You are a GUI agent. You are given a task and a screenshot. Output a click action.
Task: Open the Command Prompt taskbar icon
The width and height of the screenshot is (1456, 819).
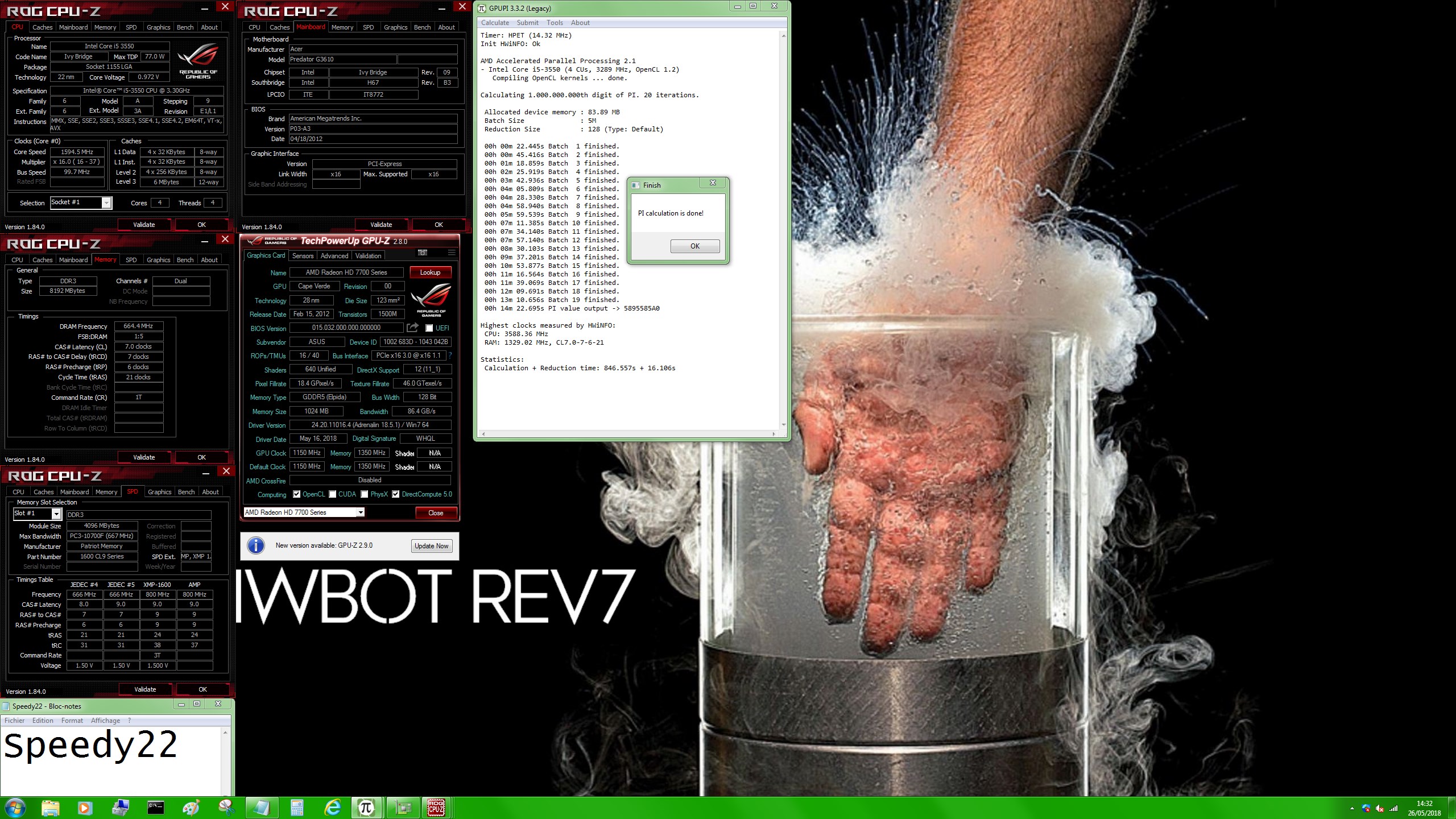coord(155,808)
